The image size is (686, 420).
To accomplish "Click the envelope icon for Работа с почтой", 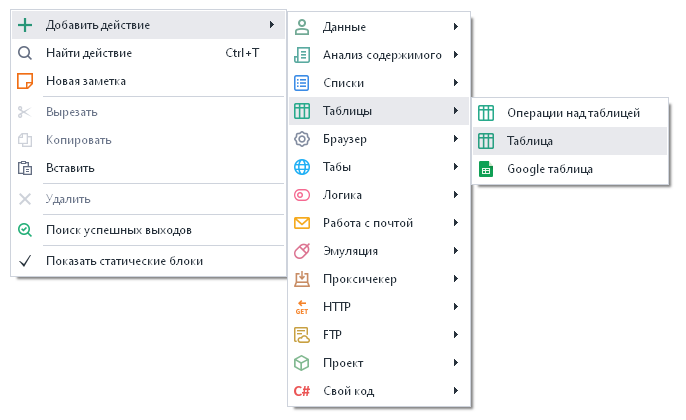I will tap(302, 222).
